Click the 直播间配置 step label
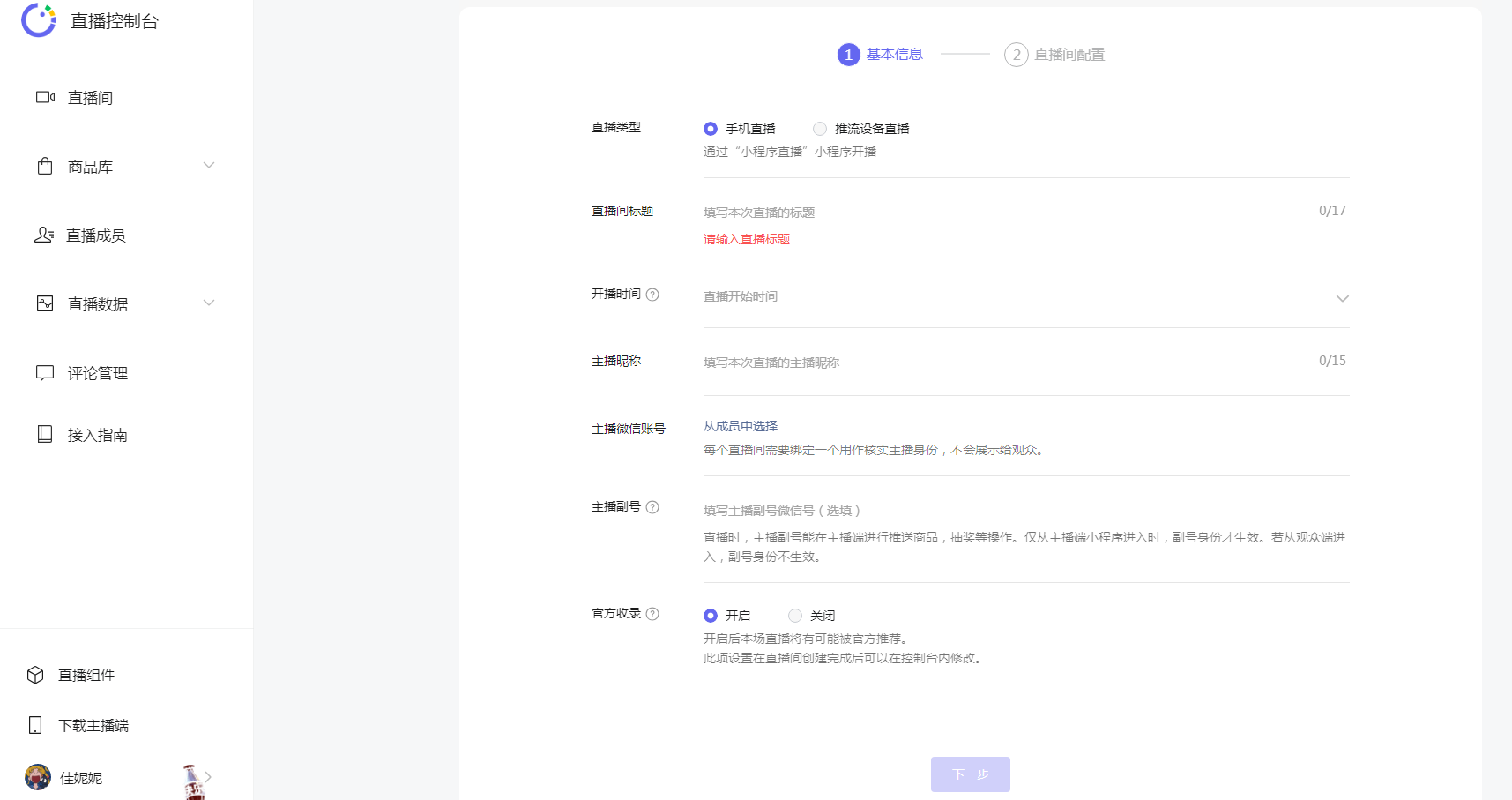 1069,55
